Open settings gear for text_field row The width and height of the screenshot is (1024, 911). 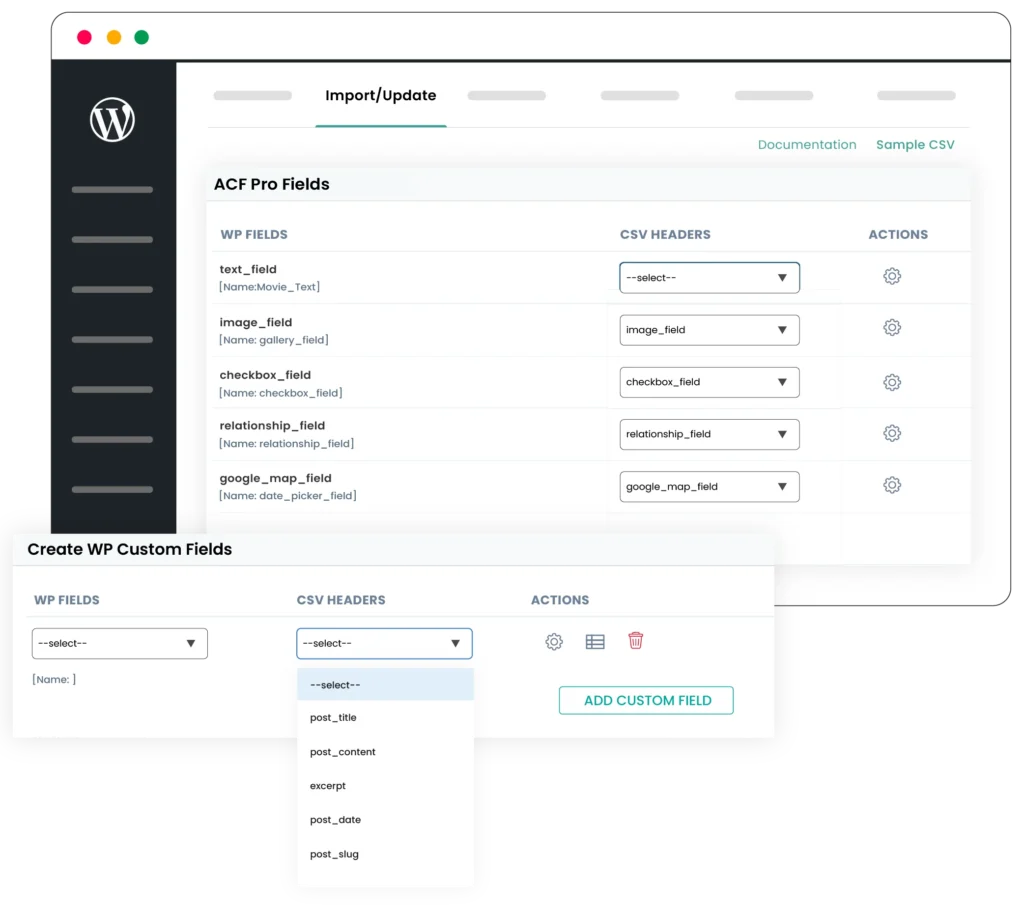891,277
